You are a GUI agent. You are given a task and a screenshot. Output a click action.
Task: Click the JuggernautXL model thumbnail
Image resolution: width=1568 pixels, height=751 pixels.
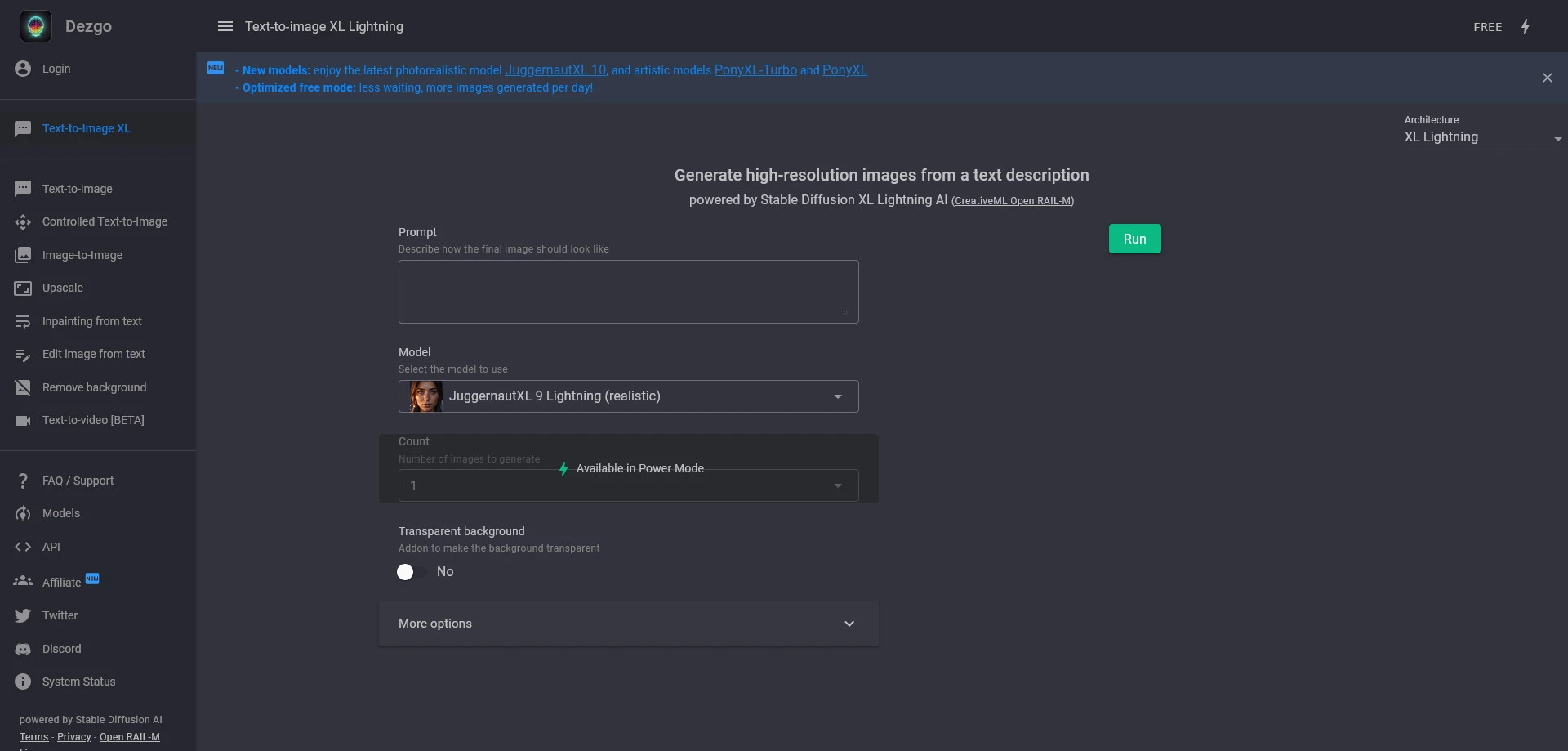coord(425,396)
